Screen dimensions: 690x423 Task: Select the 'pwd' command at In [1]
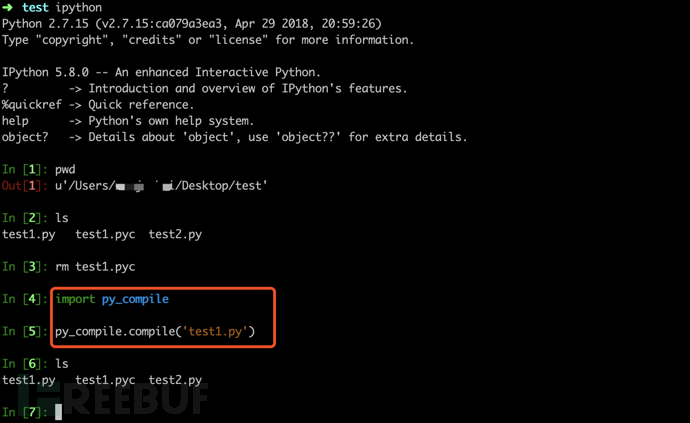pos(65,170)
